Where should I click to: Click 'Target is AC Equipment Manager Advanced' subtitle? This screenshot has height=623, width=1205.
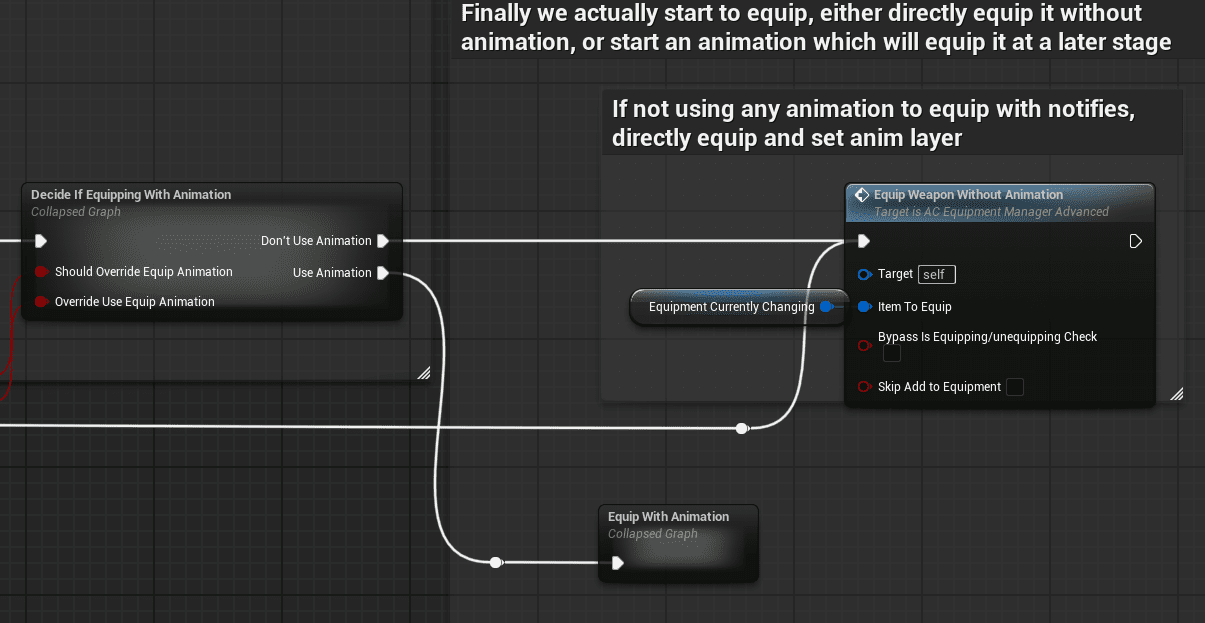pos(991,212)
